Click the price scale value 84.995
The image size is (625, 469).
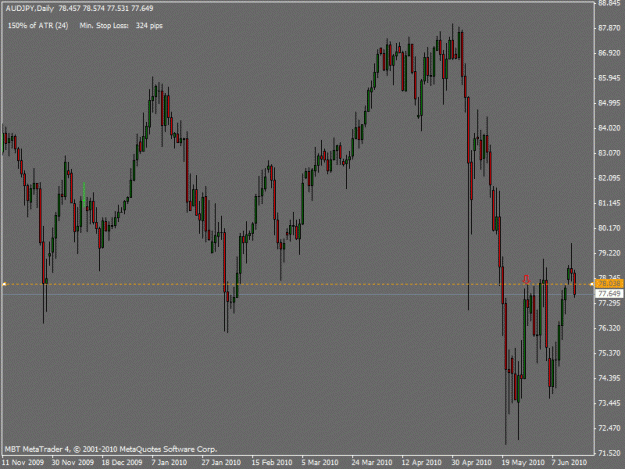coord(609,103)
